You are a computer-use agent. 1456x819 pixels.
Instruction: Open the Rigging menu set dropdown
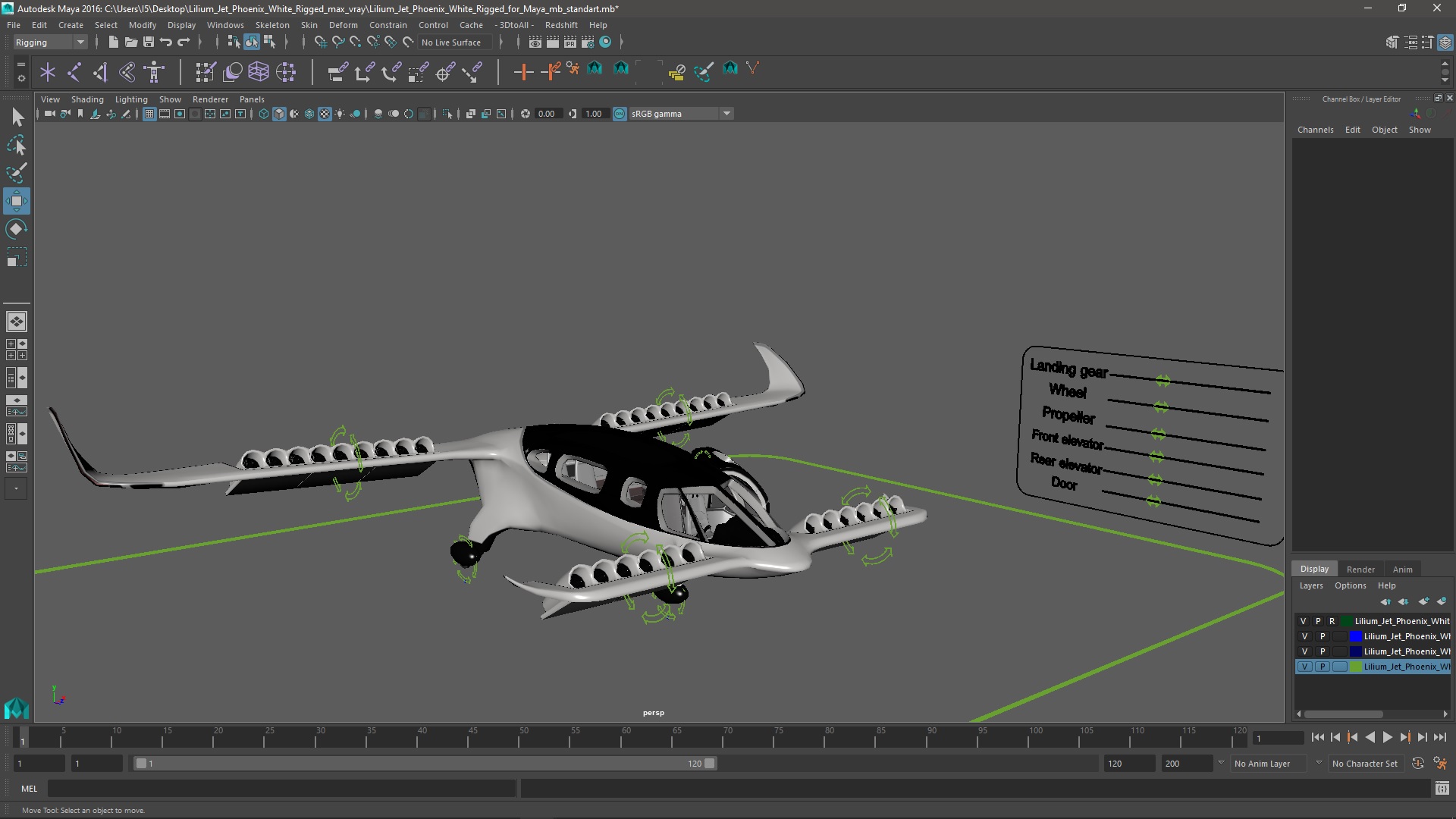pos(50,42)
